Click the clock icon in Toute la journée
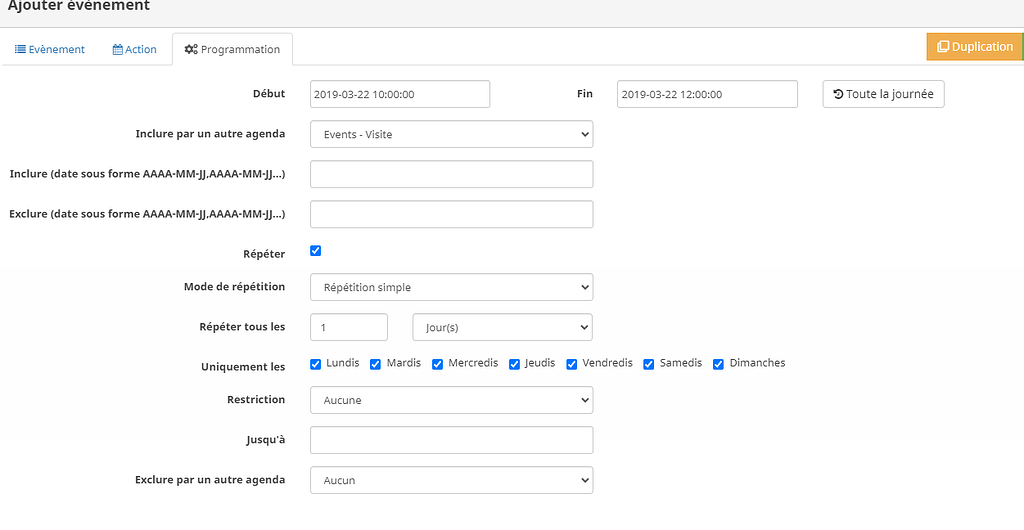 click(838, 94)
